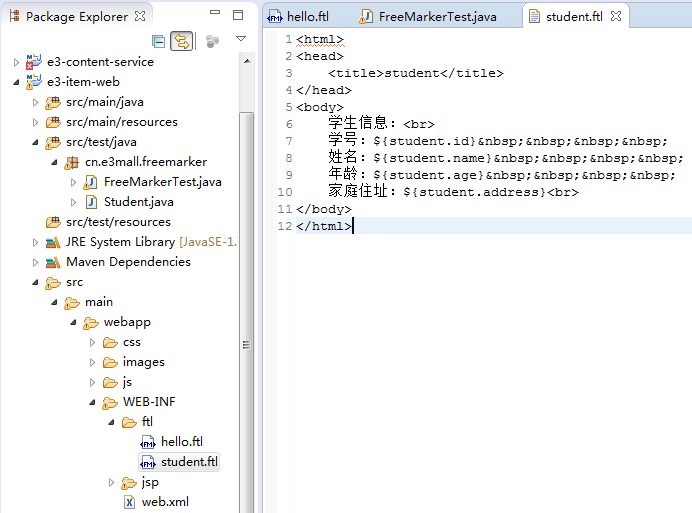Click the Package Explorer scroll-up arrow
Screen dimensions: 692x513
[x=247, y=61]
